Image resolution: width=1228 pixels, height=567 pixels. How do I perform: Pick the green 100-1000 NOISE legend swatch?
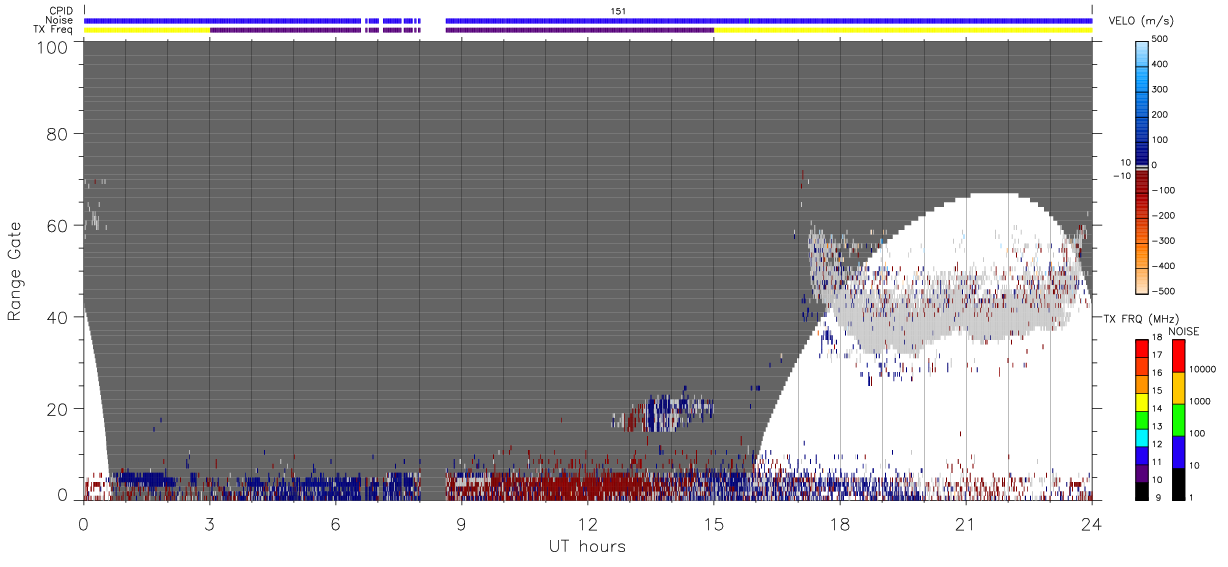1178,419
